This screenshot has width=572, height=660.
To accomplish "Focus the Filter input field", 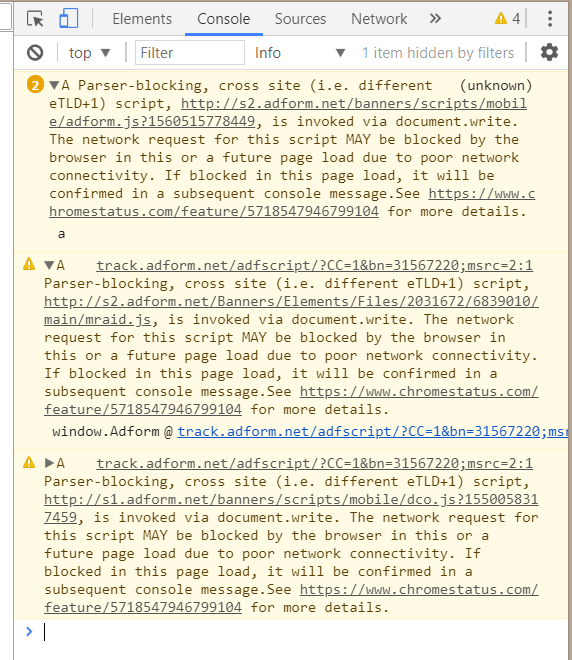I will coord(190,53).
